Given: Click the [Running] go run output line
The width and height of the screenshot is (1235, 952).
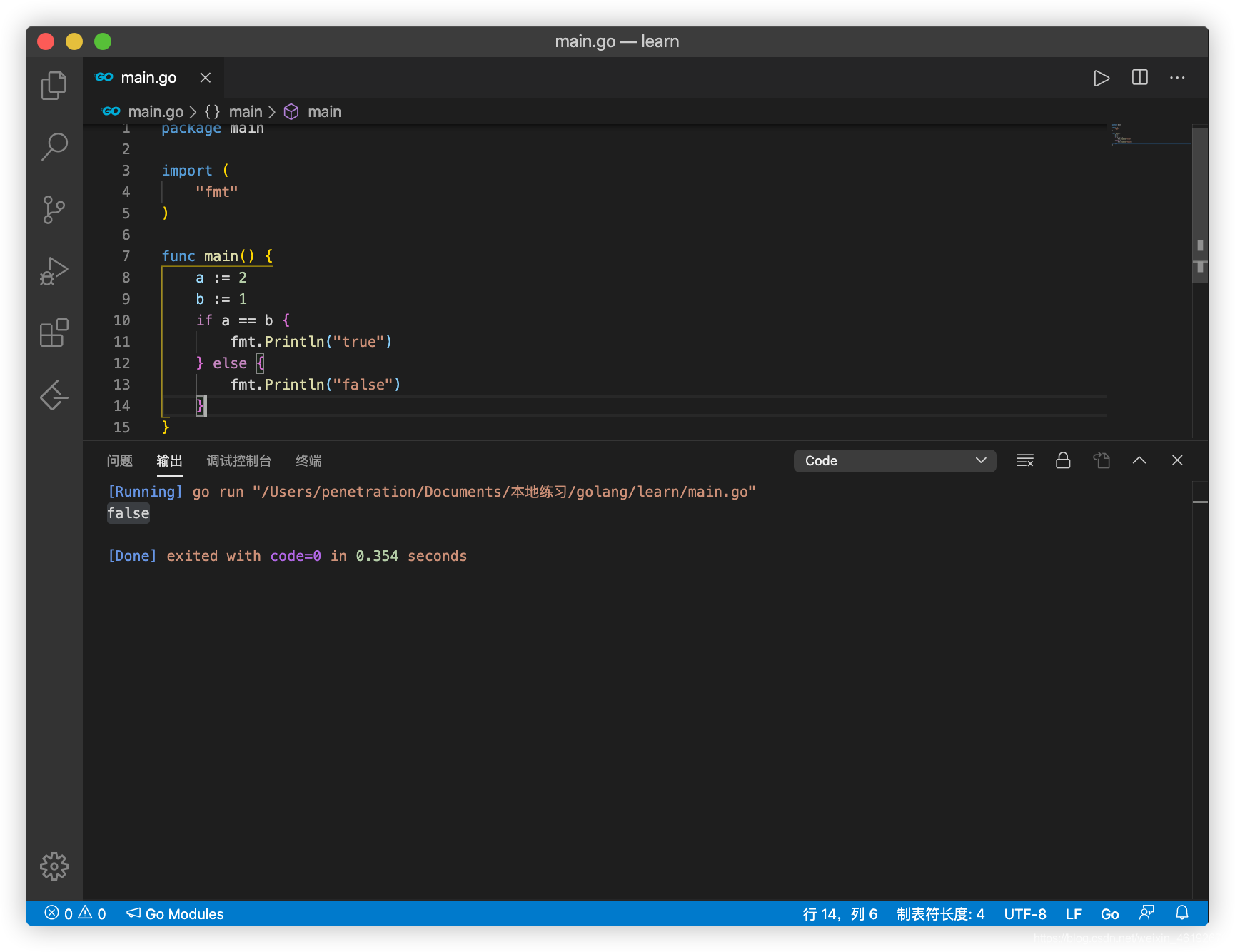Looking at the screenshot, I should pyautogui.click(x=431, y=492).
